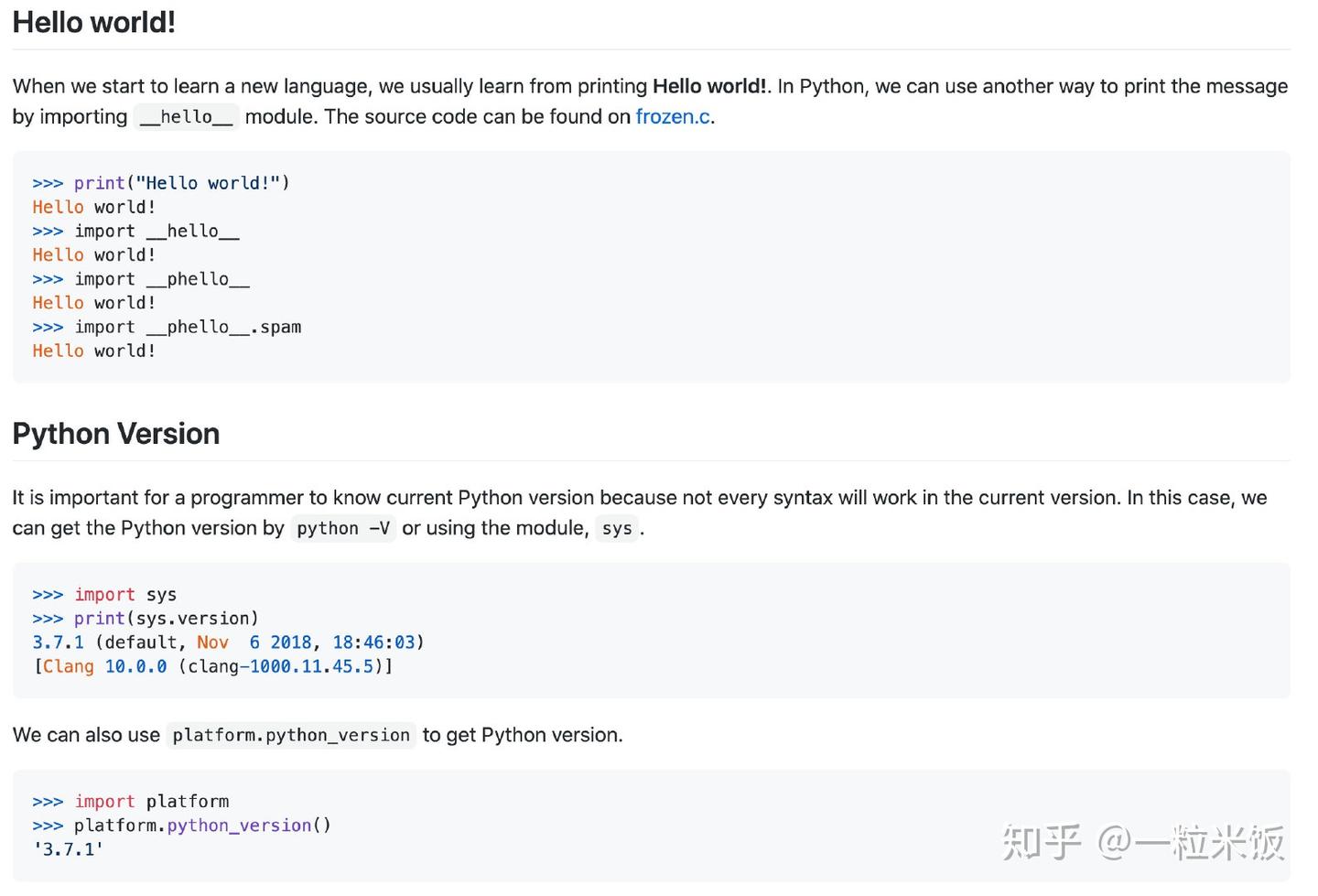Click the Hello world! page heading
Screen dimensions: 1318x896
click(x=93, y=22)
